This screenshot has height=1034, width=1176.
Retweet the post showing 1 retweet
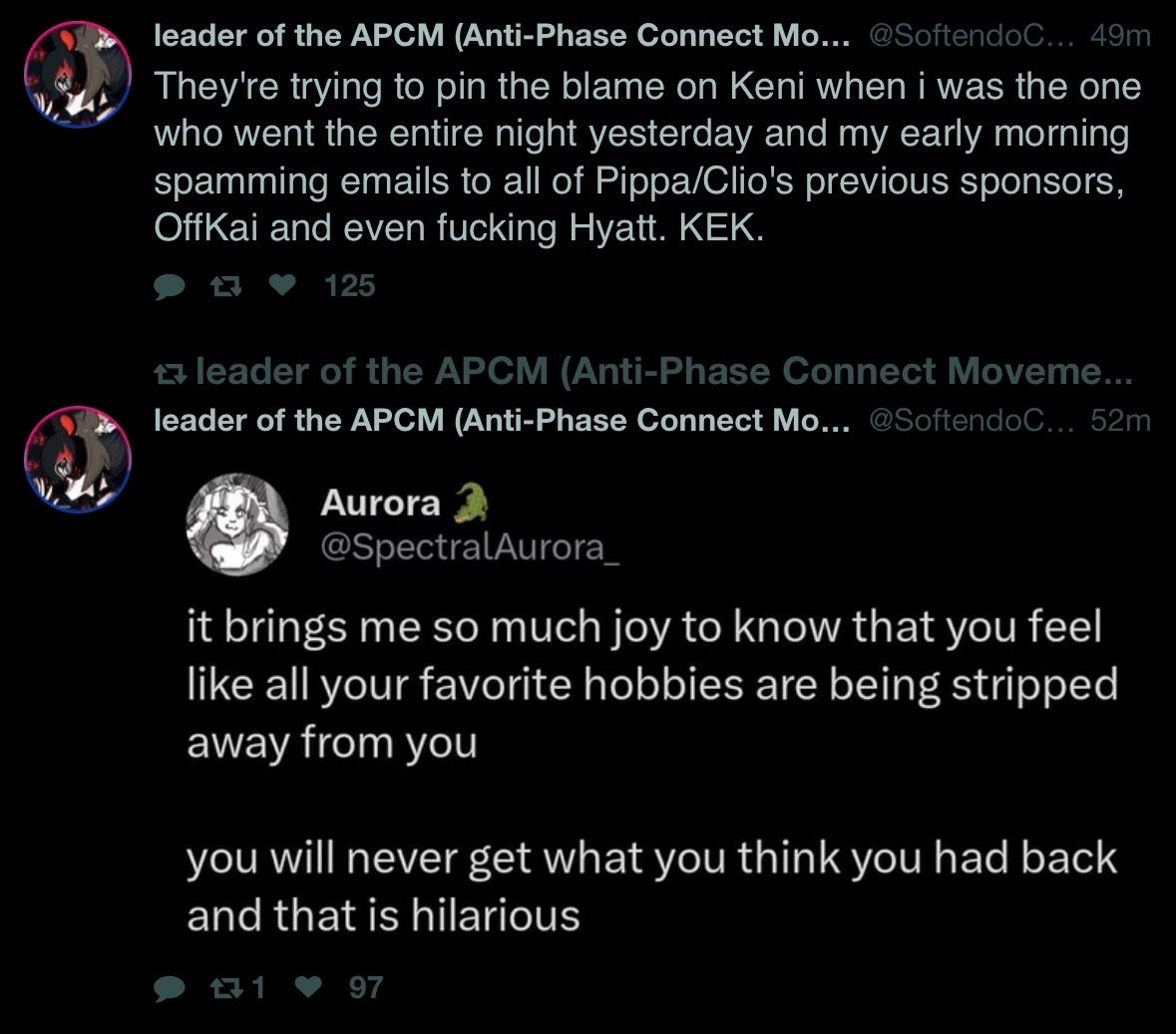(226, 988)
